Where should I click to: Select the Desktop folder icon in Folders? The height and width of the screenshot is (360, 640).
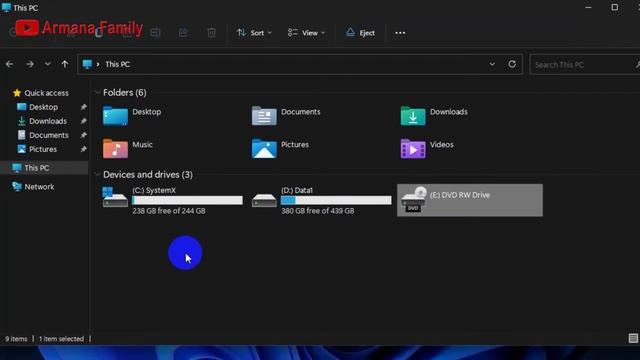115,116
